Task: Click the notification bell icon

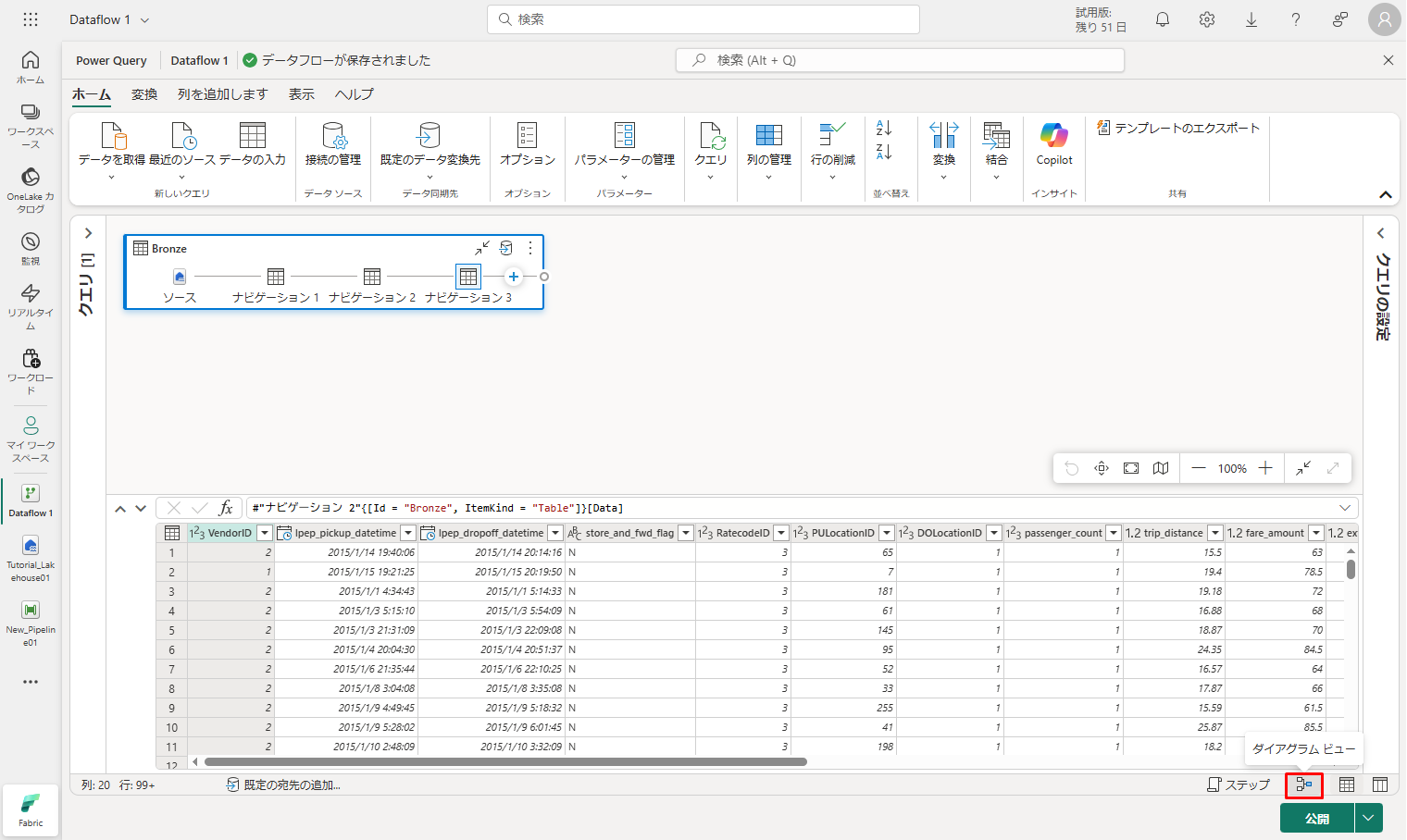Action: 1163,19
